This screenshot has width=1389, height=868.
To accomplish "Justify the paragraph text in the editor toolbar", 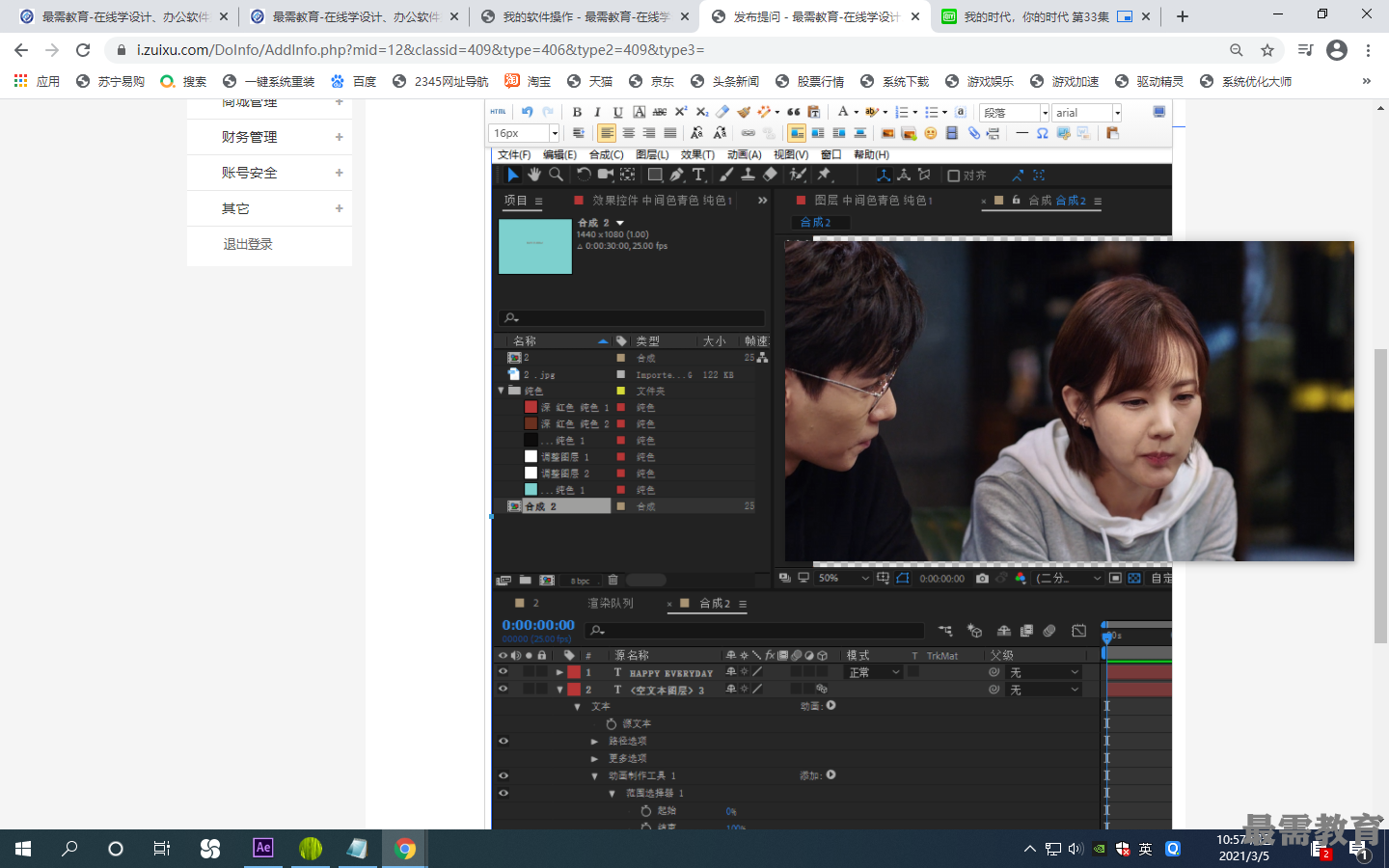I will [669, 133].
